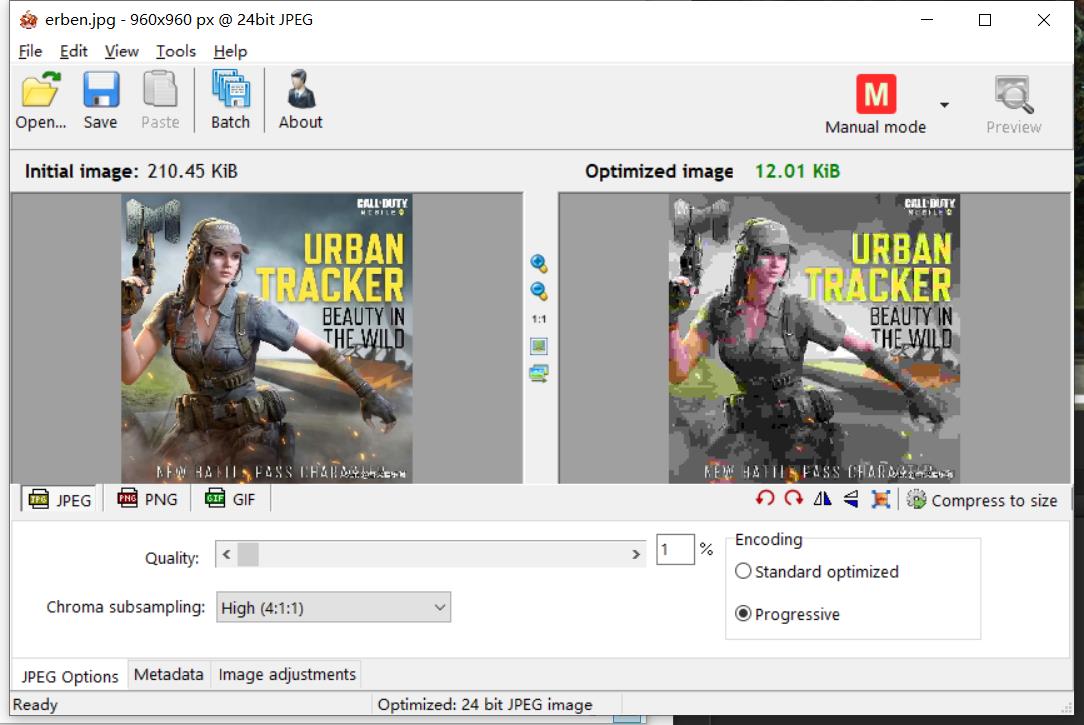This screenshot has height=725, width=1084.
Task: Click the resize image icon
Action: [x=880, y=499]
